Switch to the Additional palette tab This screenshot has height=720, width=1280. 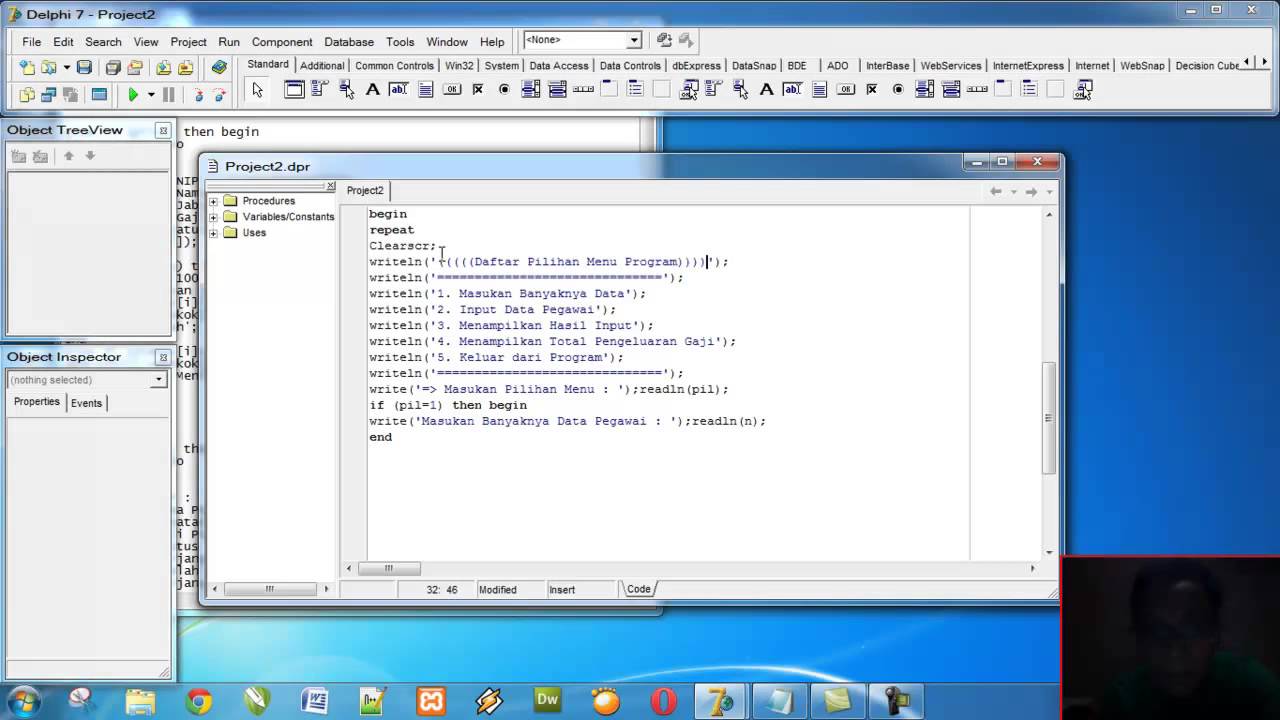point(322,66)
